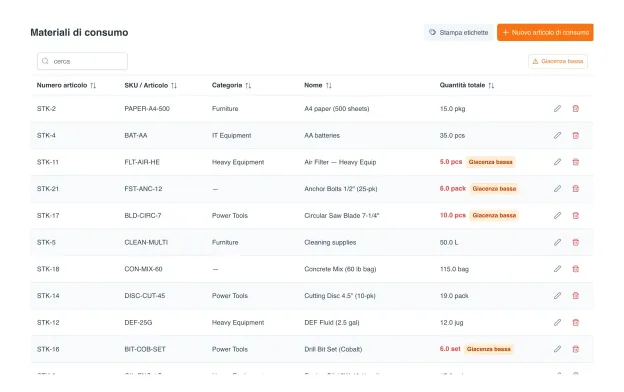Edit the Cleaning supplies item
This screenshot has width=624, height=392.
[557, 242]
